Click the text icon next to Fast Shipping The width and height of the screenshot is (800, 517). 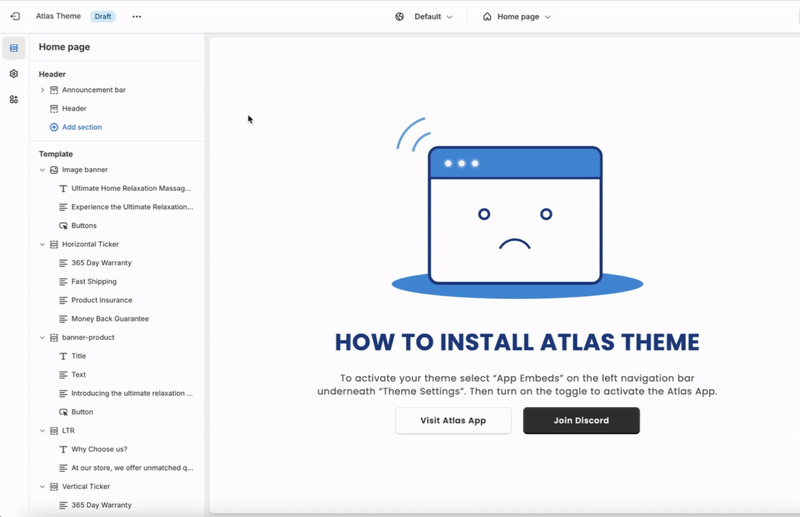[x=63, y=282]
